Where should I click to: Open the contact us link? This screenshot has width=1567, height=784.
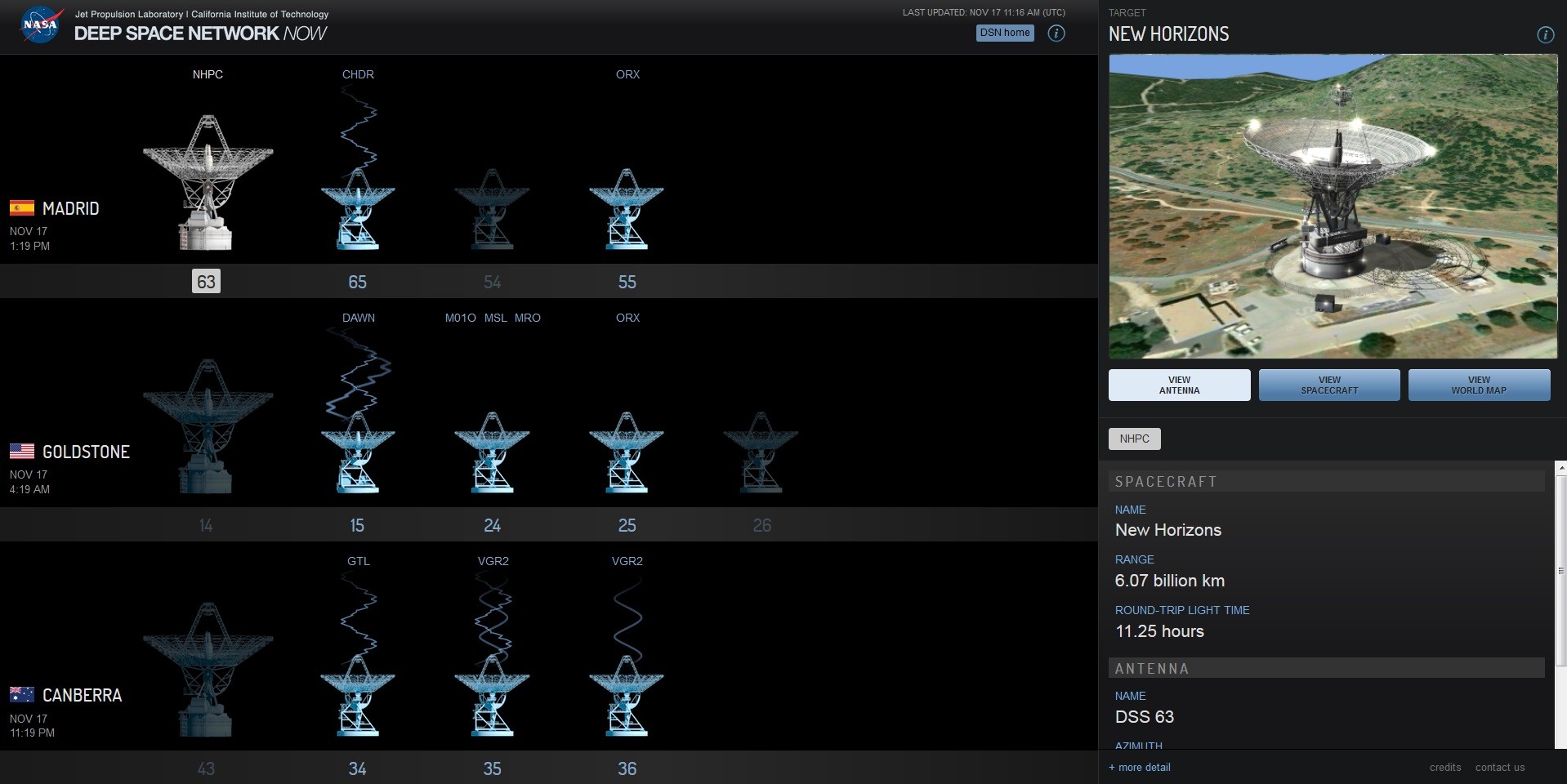pyautogui.click(x=1499, y=768)
